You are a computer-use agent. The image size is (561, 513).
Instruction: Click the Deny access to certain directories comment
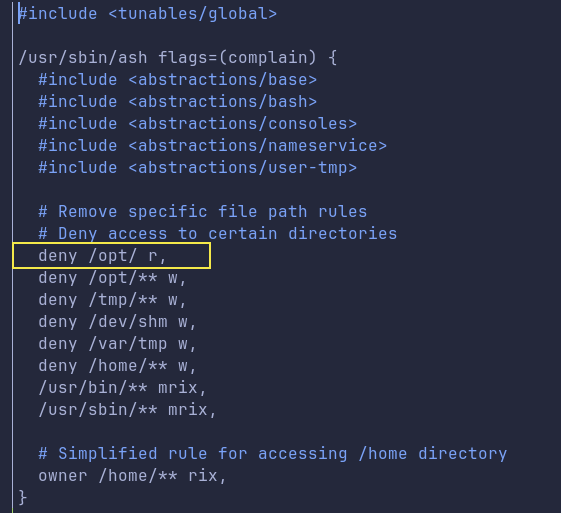coord(218,234)
